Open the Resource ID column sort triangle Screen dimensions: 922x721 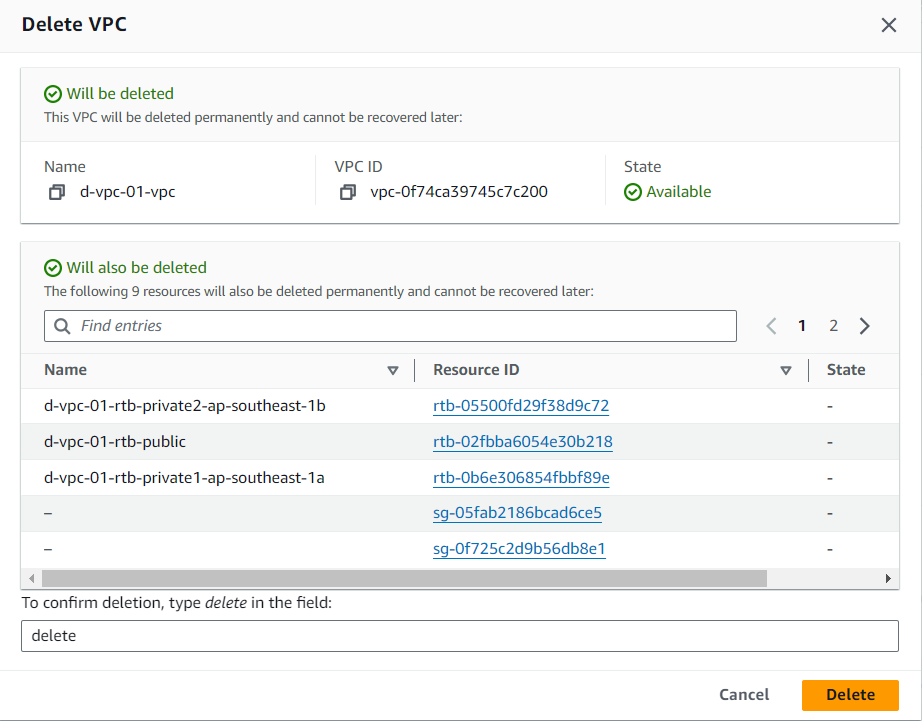[786, 370]
